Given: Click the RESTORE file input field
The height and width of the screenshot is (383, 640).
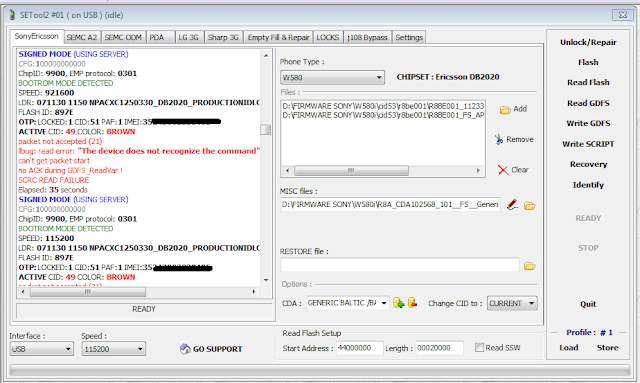Looking at the screenshot, I should (400, 265).
